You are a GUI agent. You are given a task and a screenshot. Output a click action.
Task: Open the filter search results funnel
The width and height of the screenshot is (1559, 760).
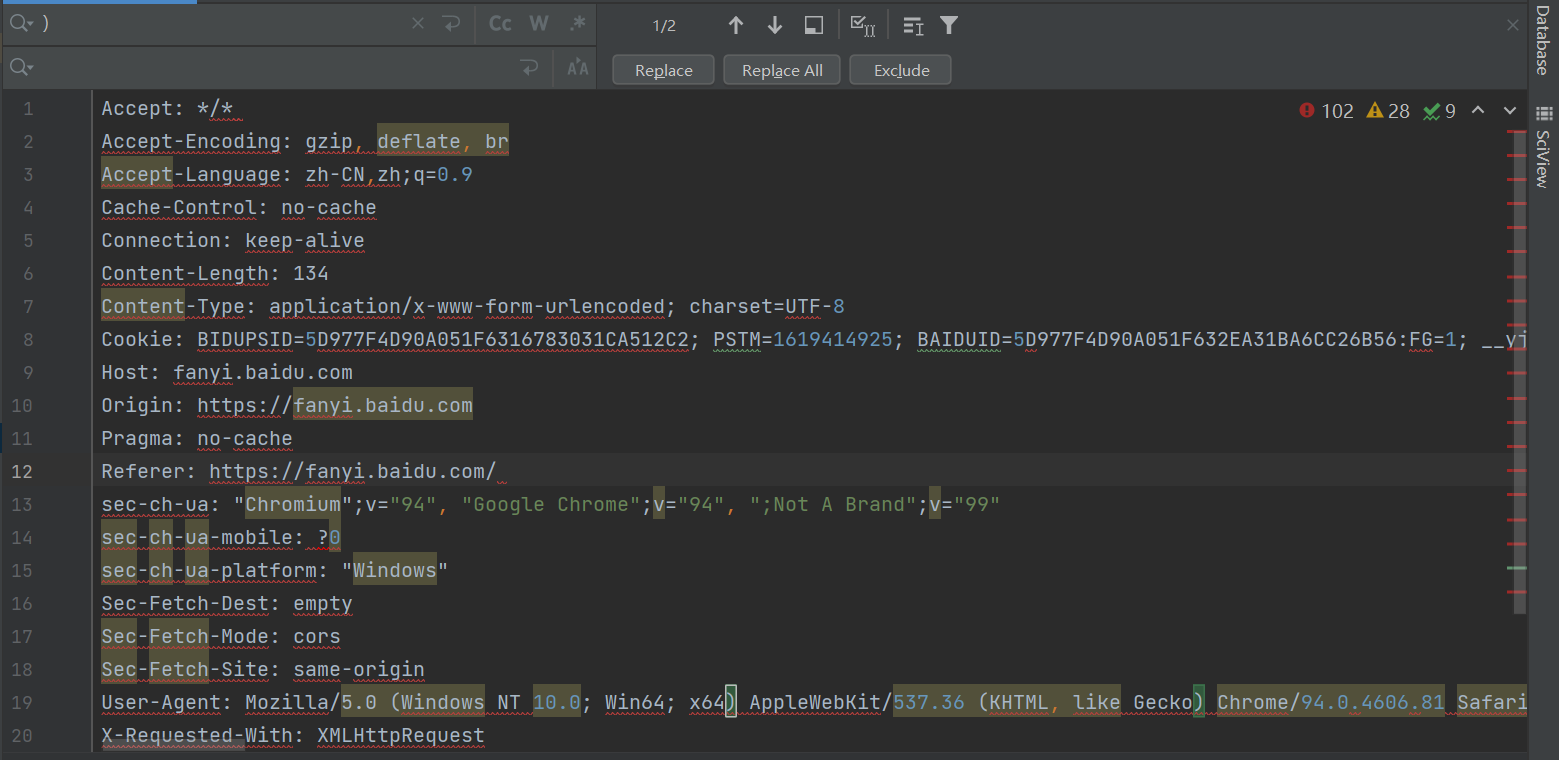(948, 25)
